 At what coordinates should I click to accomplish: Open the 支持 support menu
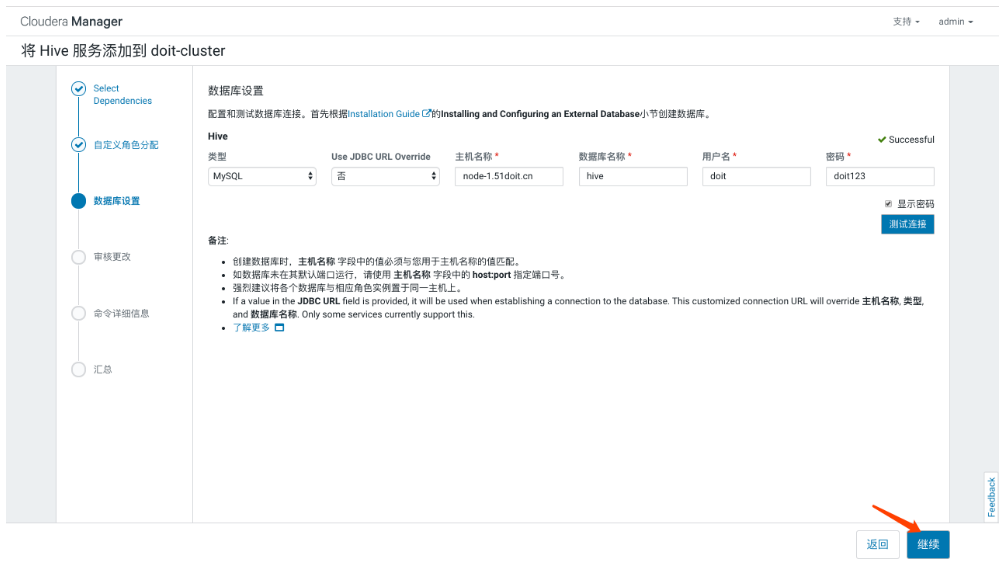(906, 22)
